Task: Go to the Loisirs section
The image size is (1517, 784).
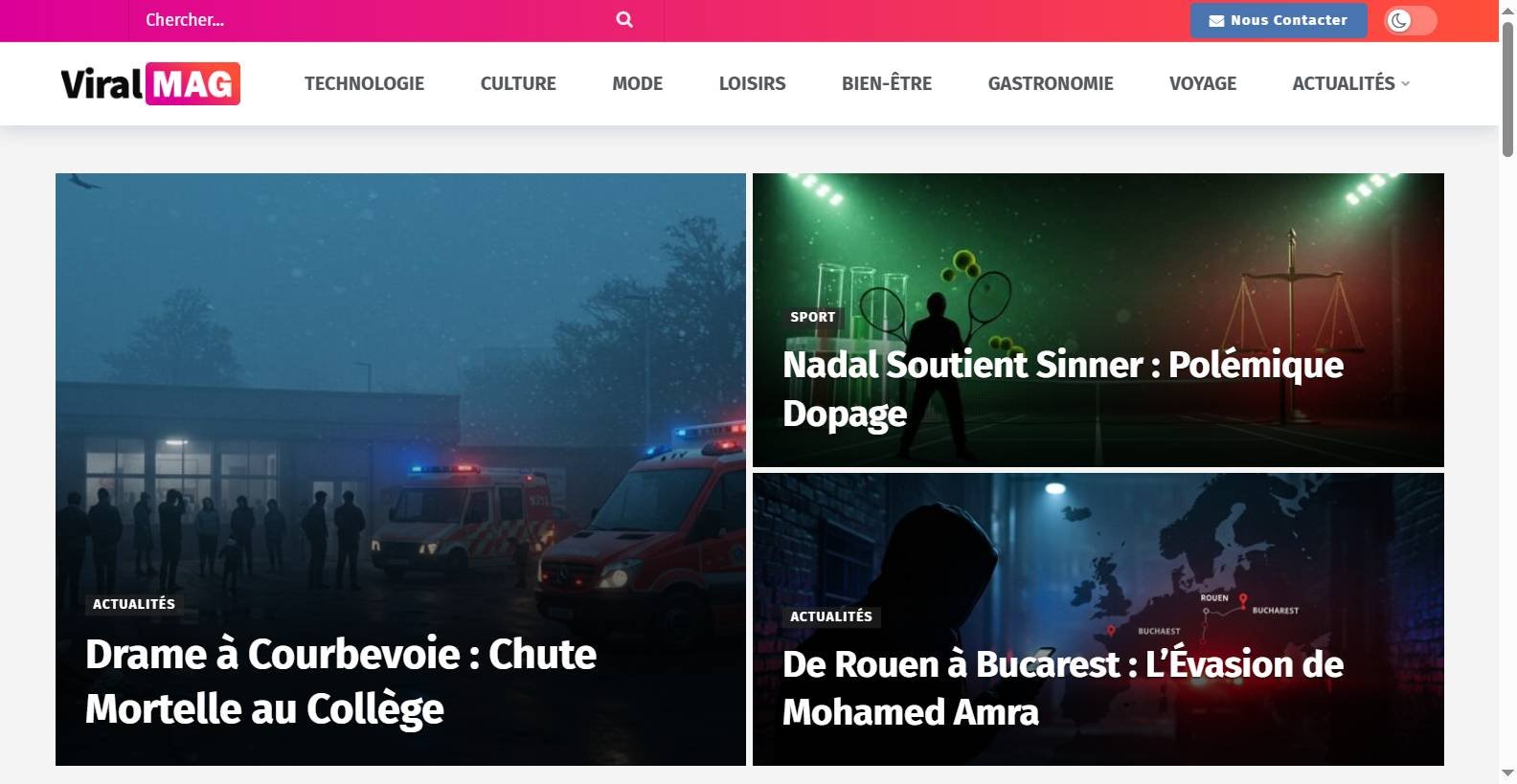Action: point(752,83)
